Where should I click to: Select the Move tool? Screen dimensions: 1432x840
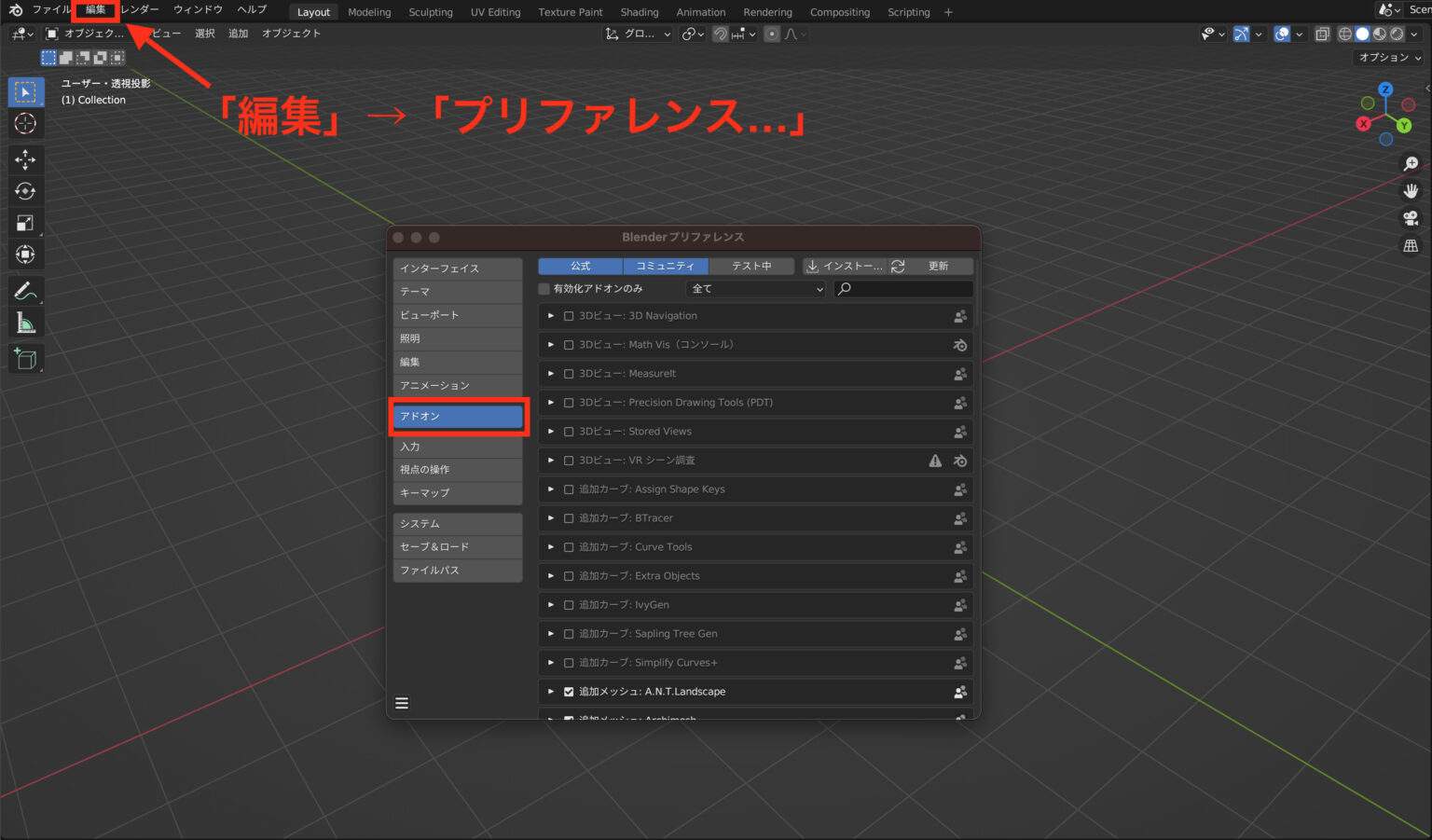tap(25, 160)
